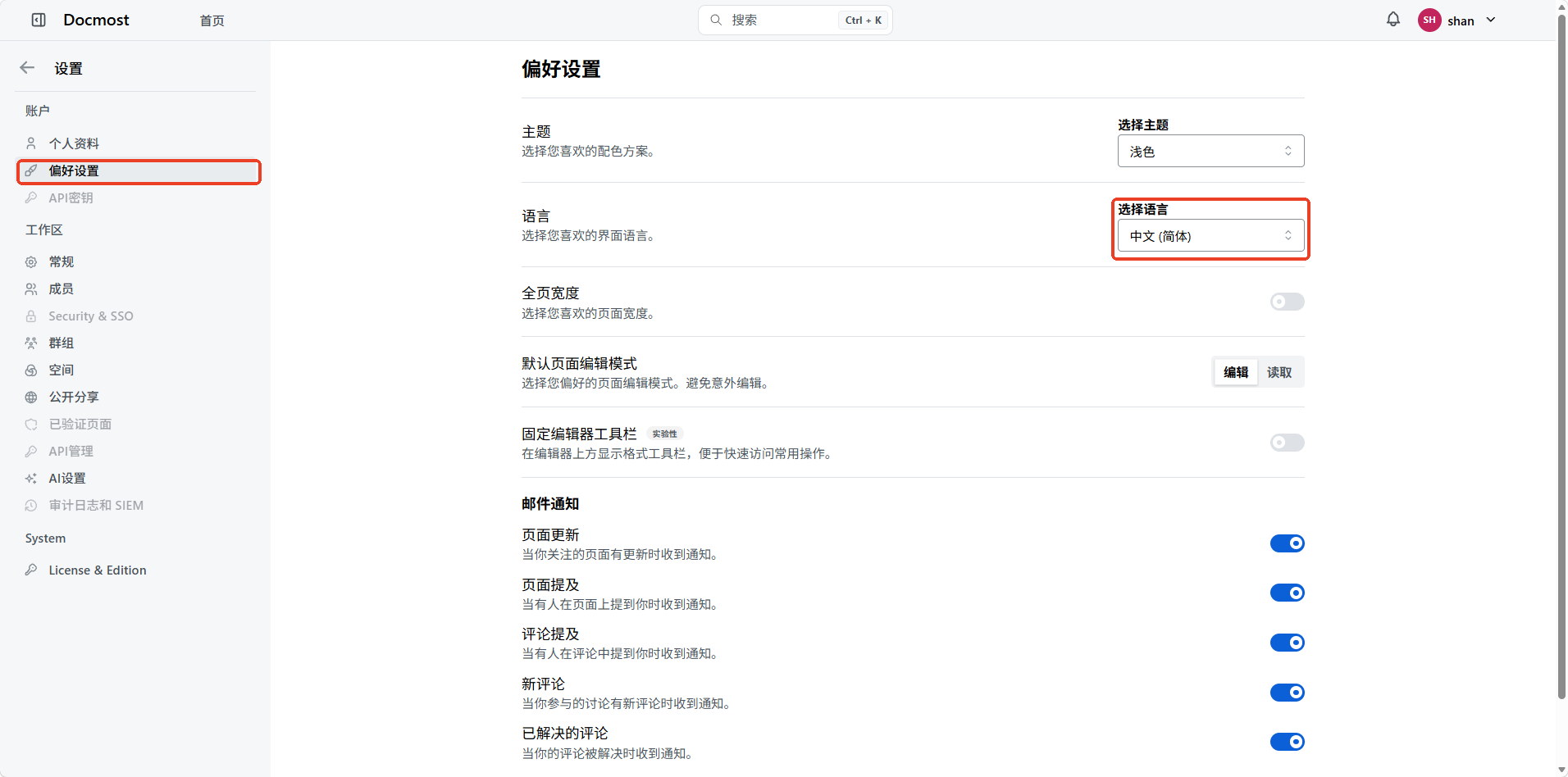Open the 选择语言 dropdown showing 中文 (简体)
Screen dimensions: 1568x777
coord(1210,236)
